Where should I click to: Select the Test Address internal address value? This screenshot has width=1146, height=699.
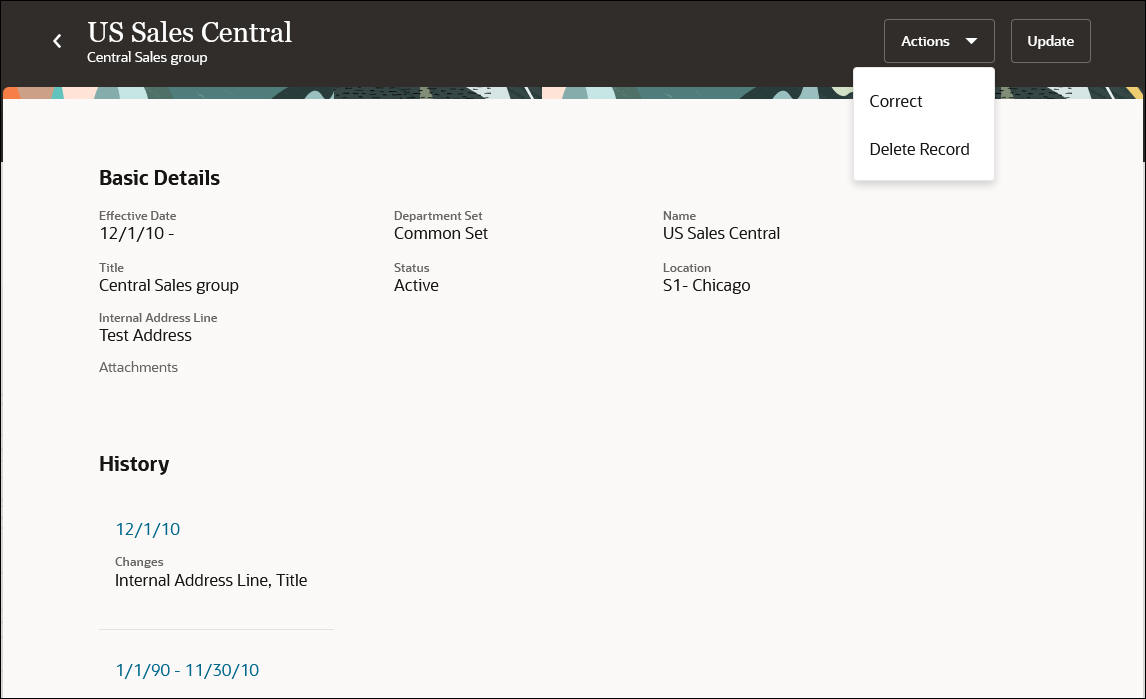pos(145,335)
